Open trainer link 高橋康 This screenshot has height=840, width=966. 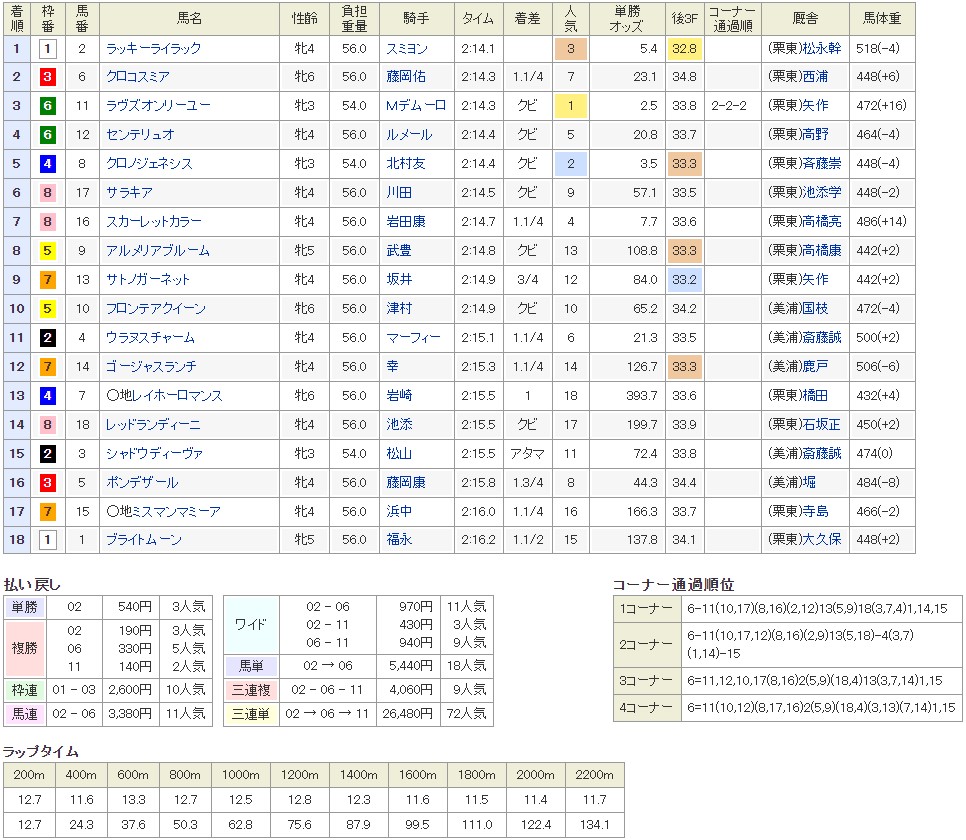(822, 251)
